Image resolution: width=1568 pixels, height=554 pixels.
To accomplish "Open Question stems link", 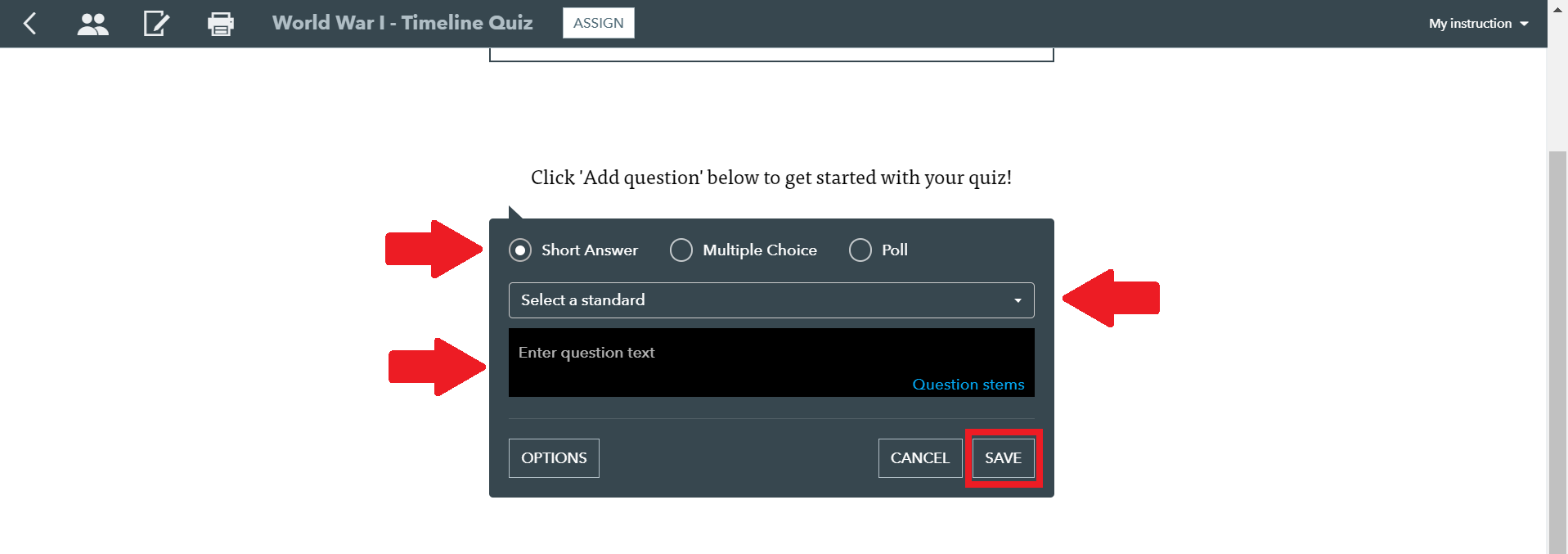I will tap(968, 385).
